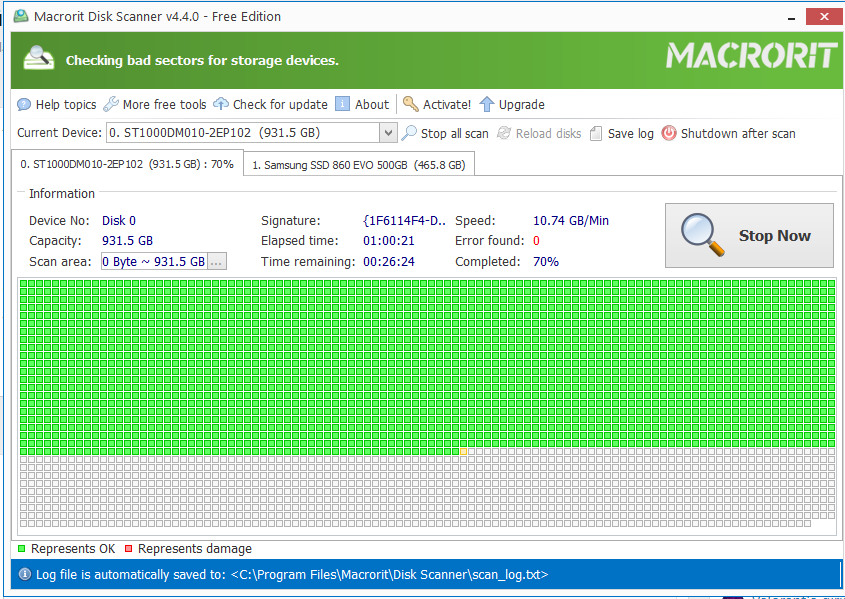Click the MACRORIT brand logo
Screen dimensions: 845x599
tap(751, 56)
